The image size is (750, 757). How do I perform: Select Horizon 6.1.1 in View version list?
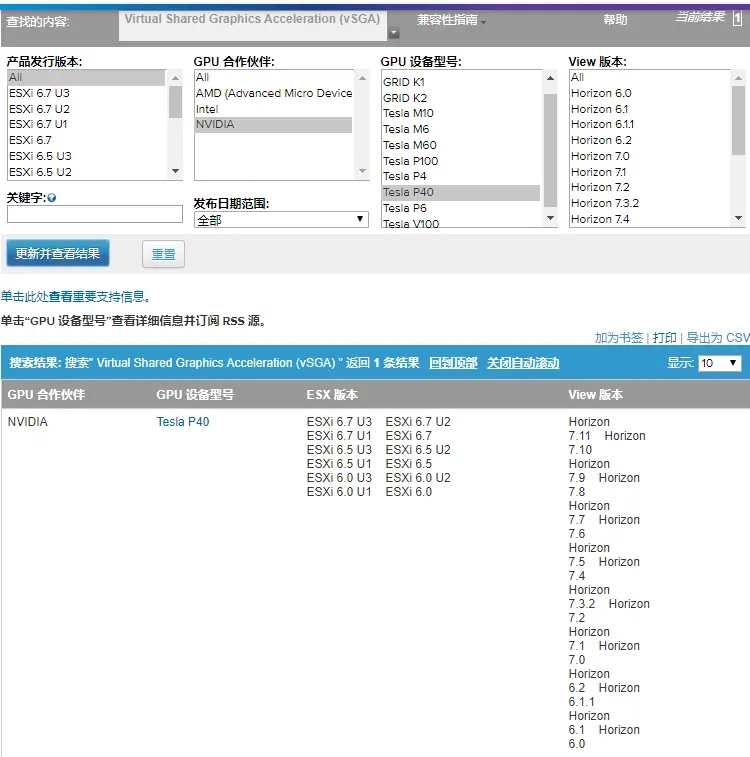[x=650, y=125]
